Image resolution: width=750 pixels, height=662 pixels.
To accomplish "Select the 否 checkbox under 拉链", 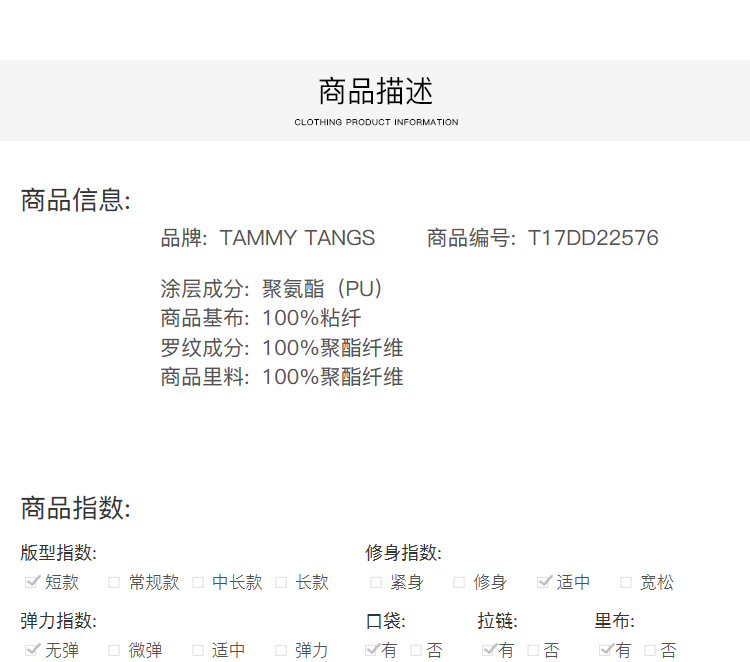I will click(533, 650).
